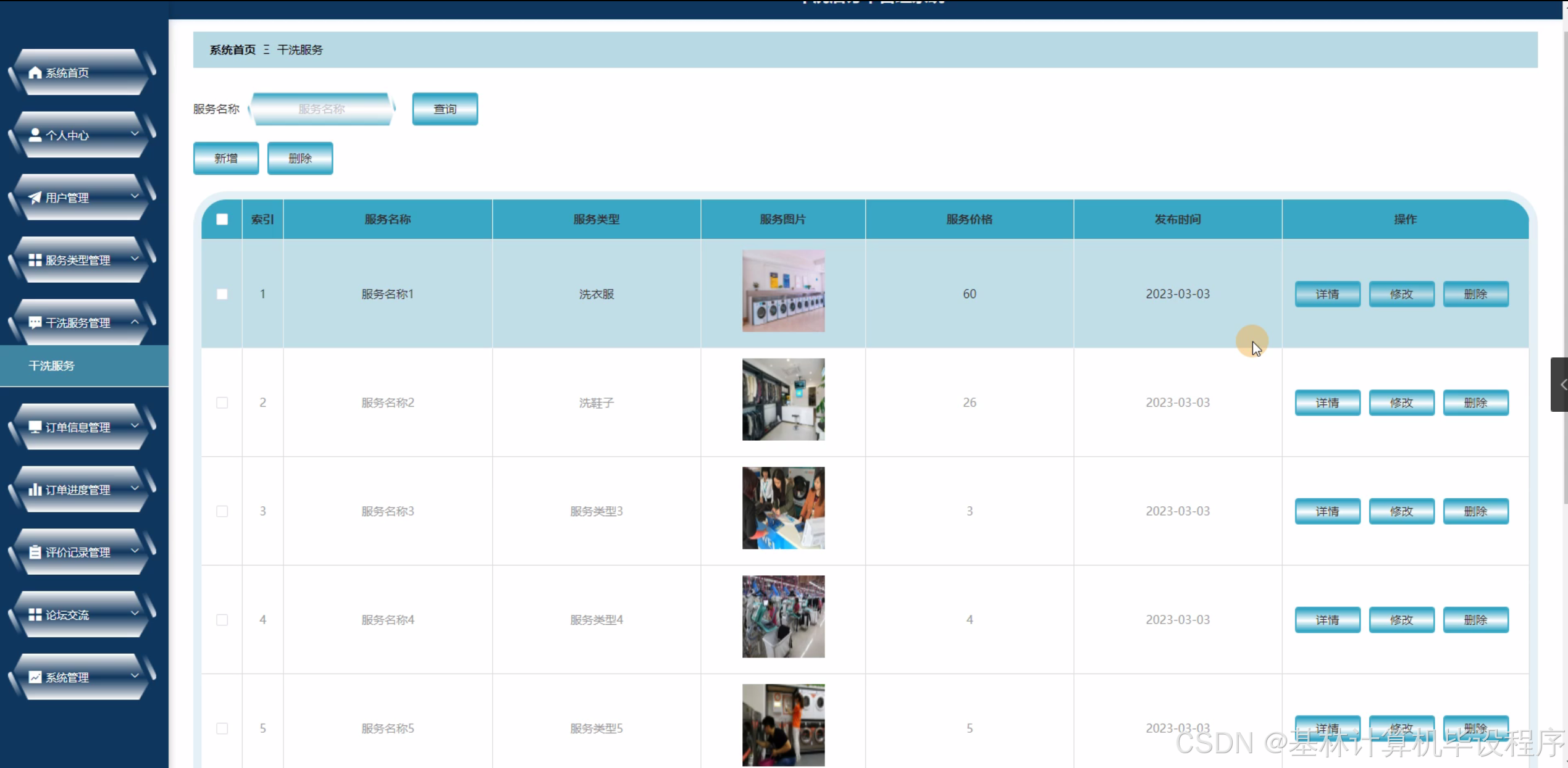Open the thumbnail image for 服务名称2

click(783, 399)
